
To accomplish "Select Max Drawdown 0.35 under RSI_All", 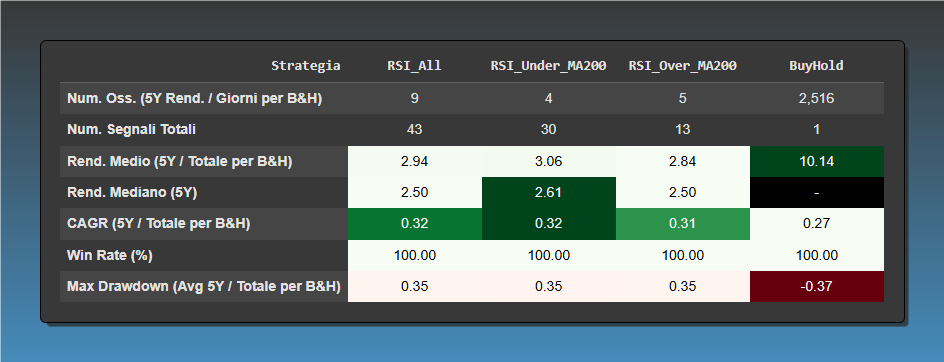I will tap(415, 287).
